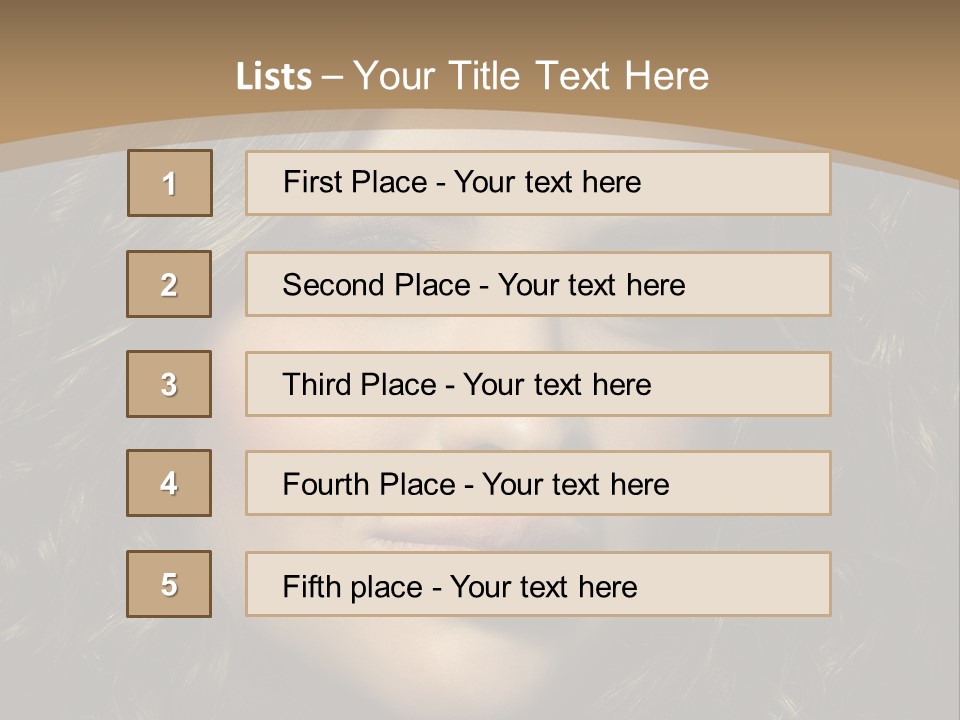960x720 pixels.
Task: Select the number 3 box
Action: click(169, 384)
